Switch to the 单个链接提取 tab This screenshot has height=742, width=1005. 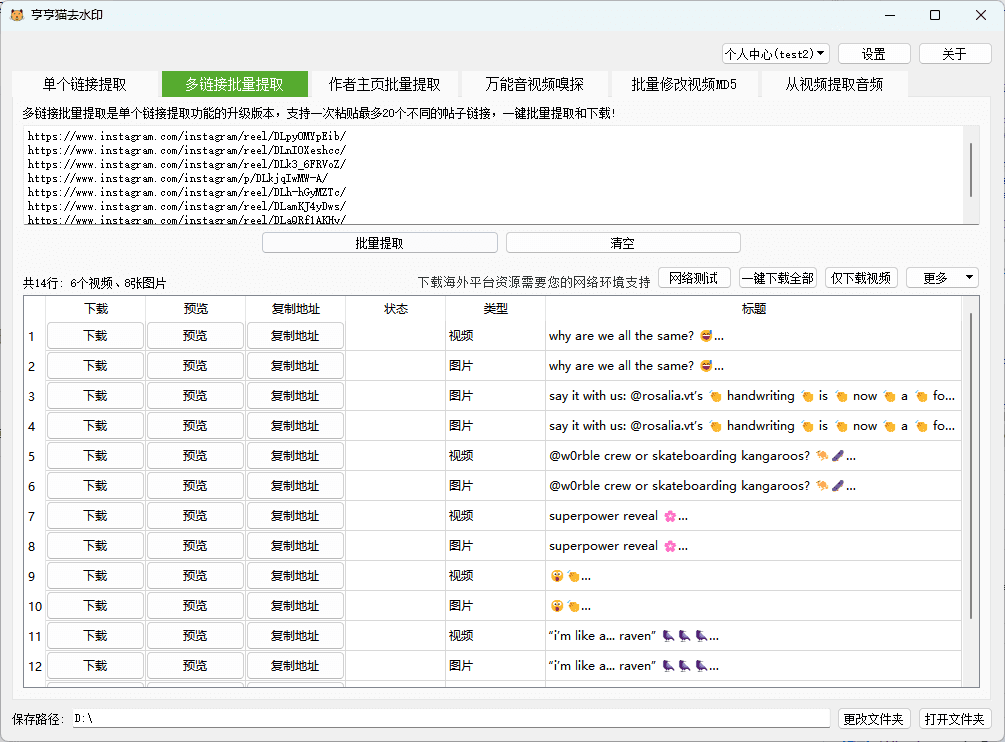click(84, 84)
